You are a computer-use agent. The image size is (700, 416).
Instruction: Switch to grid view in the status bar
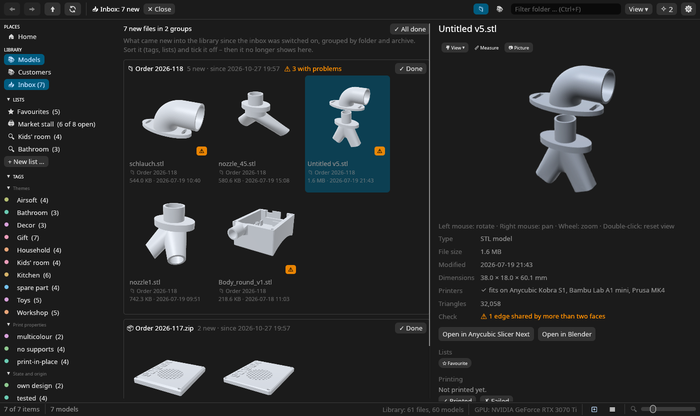tap(594, 409)
